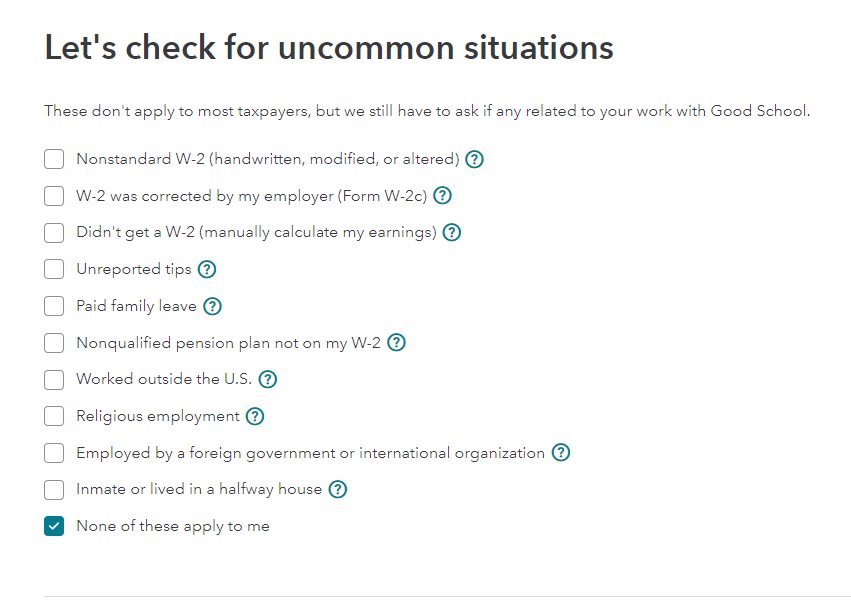Check the Nonstandard W-2 checkbox
The height and width of the screenshot is (607, 851).
tap(54, 159)
